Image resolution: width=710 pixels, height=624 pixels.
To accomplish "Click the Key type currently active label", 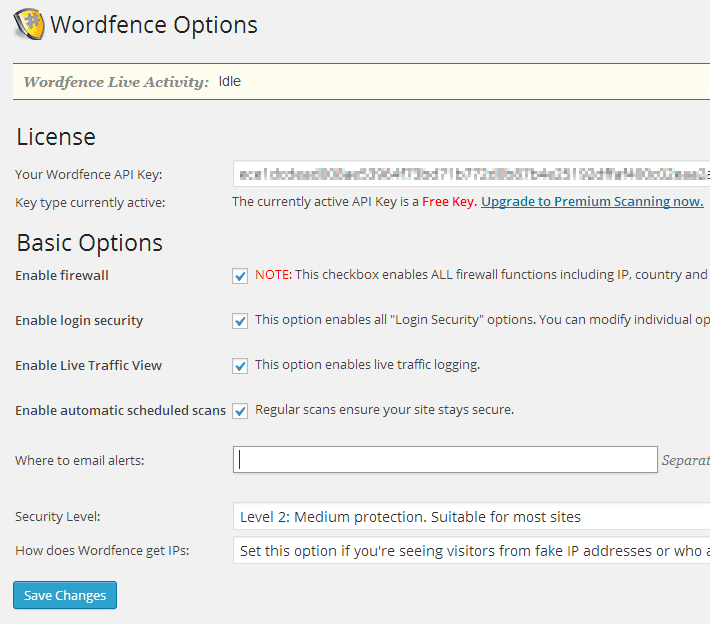I will (x=90, y=202).
